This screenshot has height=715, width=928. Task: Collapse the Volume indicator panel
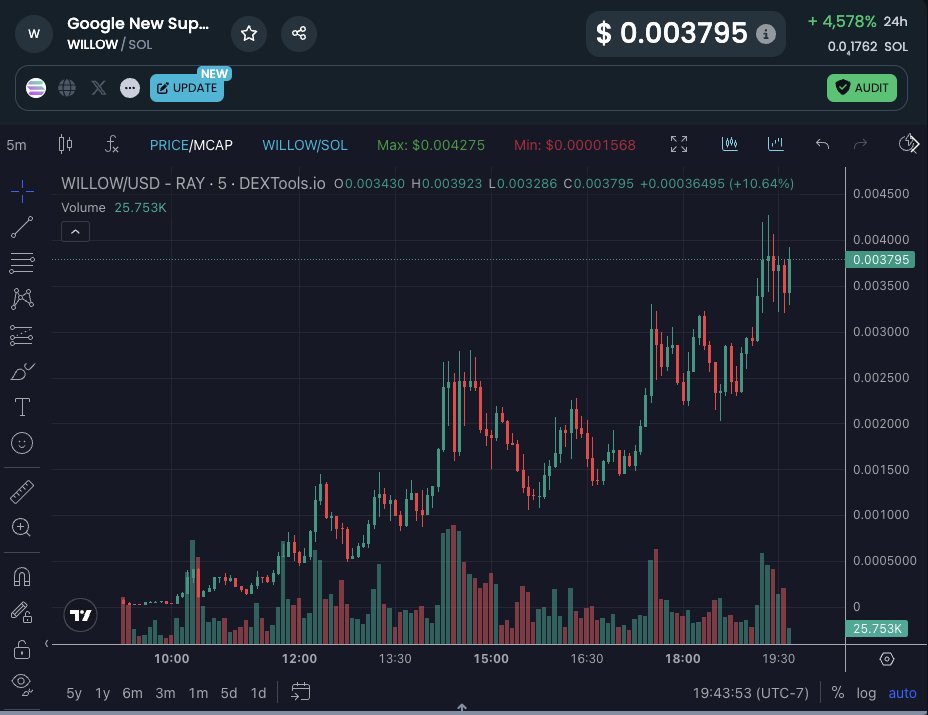tap(75, 231)
